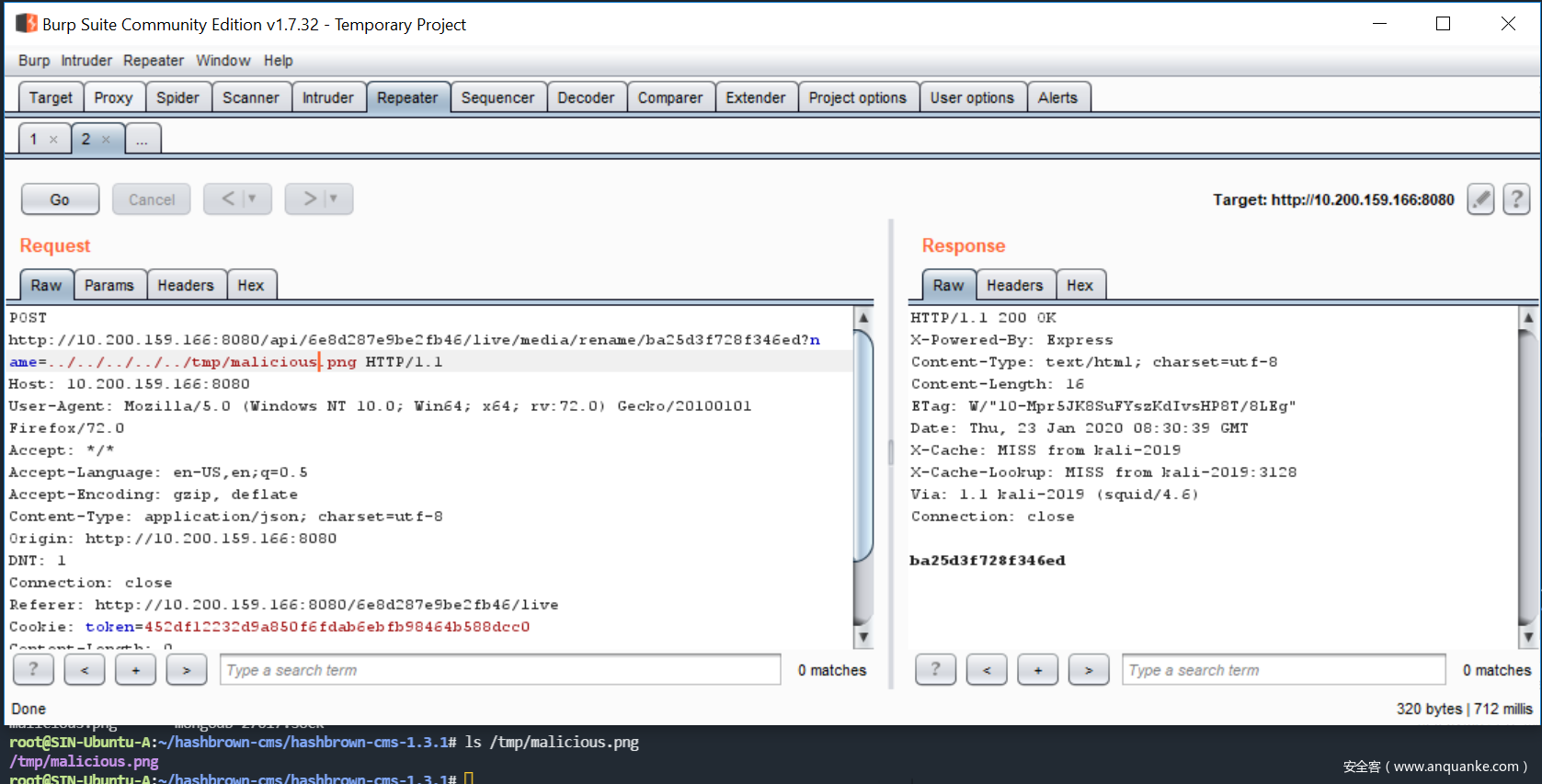
Task: Open the Repeater menu
Action: click(154, 61)
